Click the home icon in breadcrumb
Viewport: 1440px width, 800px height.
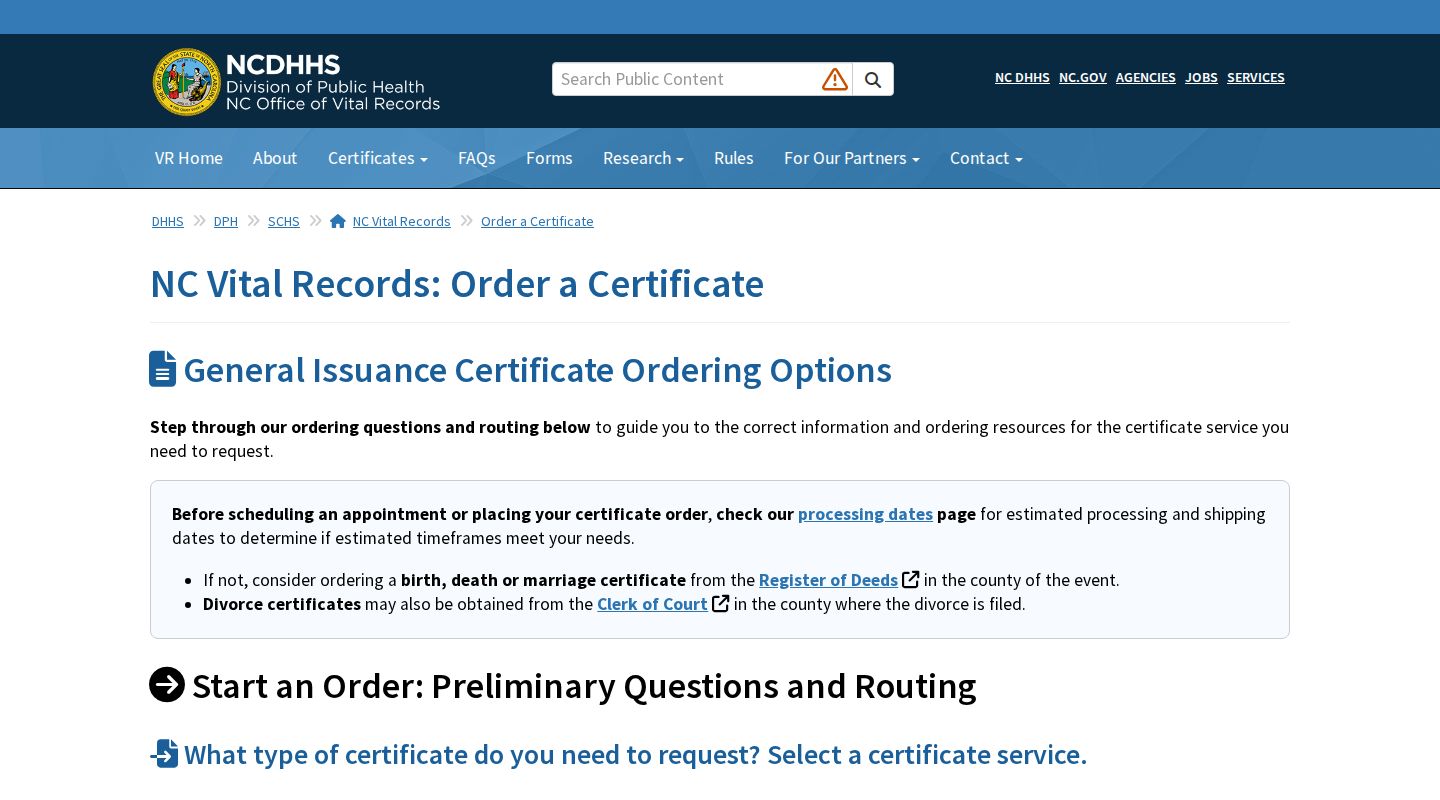point(338,221)
